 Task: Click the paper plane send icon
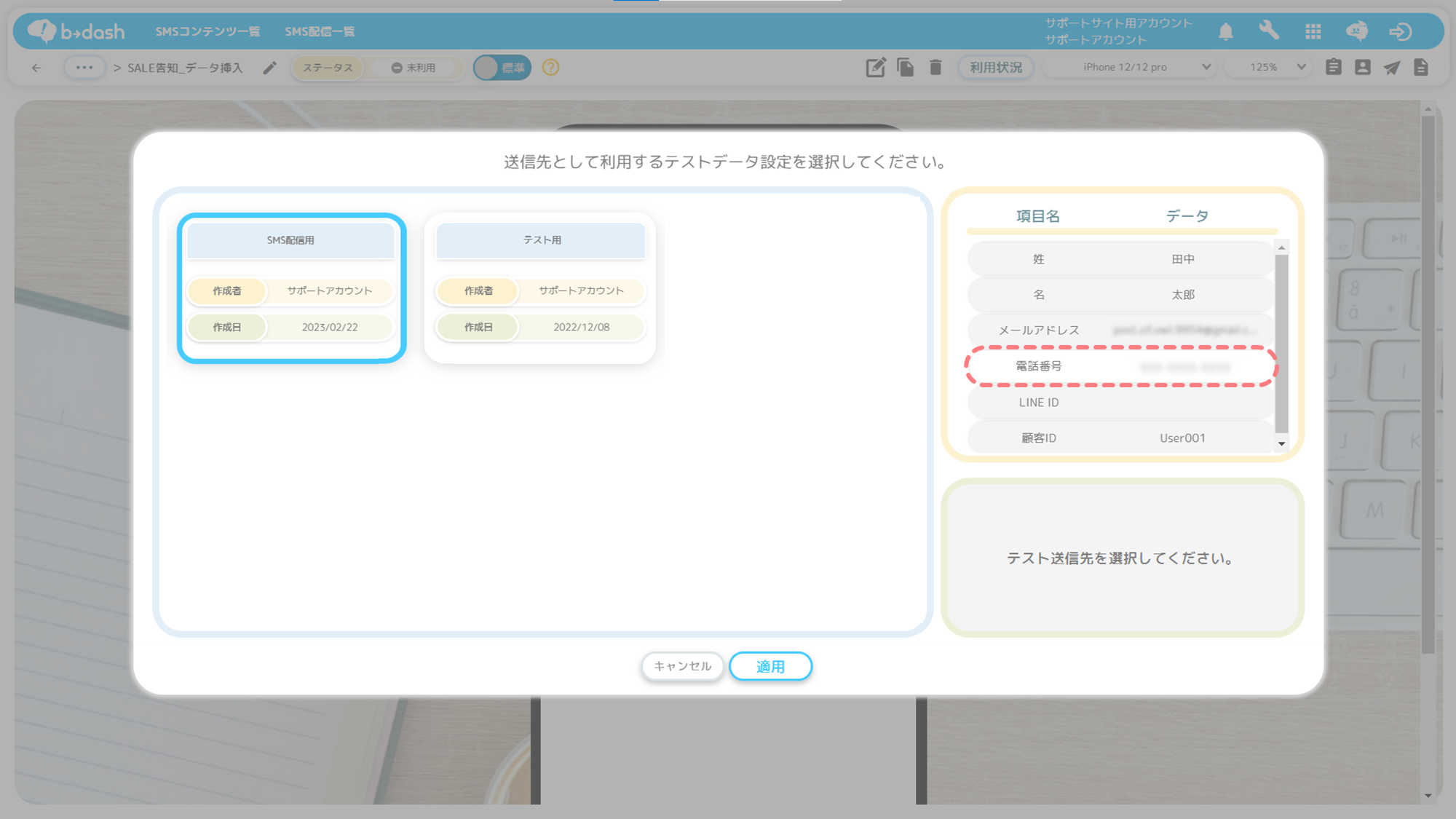click(1391, 68)
